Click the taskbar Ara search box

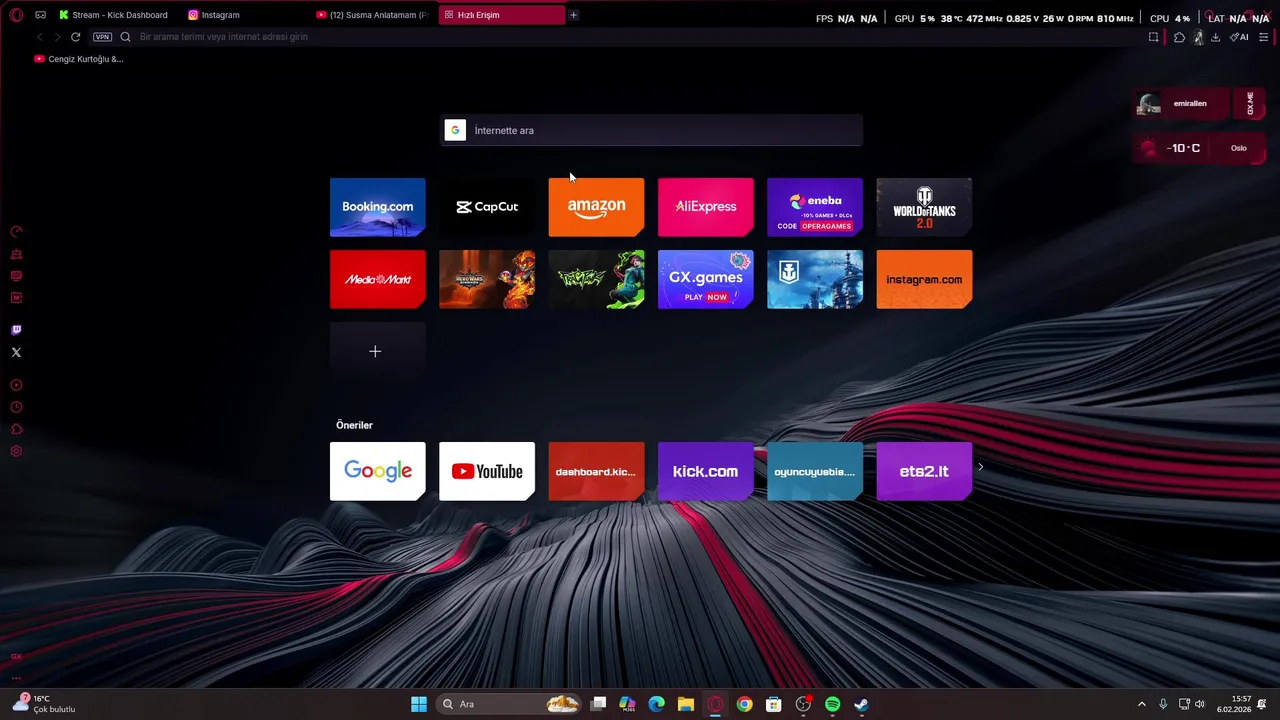(x=510, y=704)
